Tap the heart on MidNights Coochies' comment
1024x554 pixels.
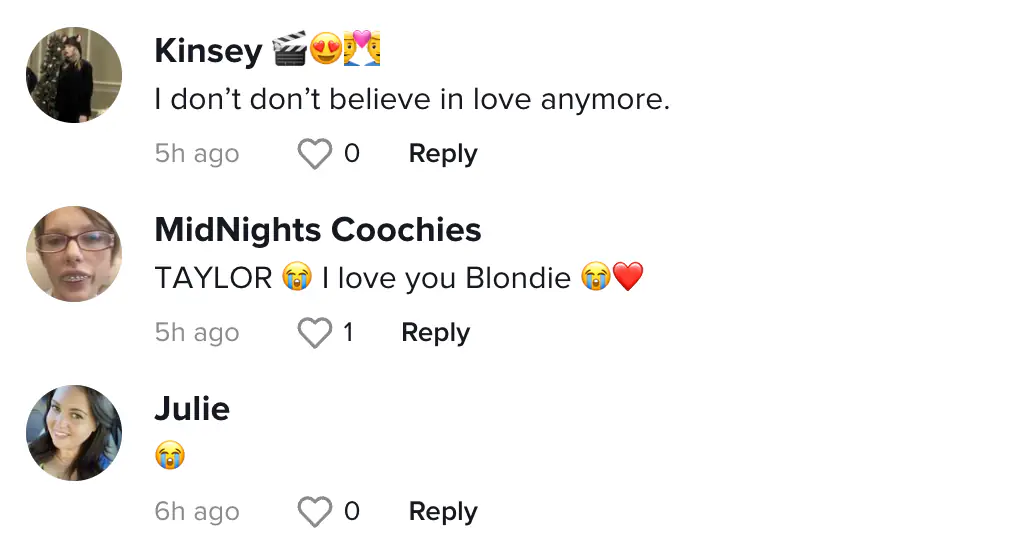(315, 333)
